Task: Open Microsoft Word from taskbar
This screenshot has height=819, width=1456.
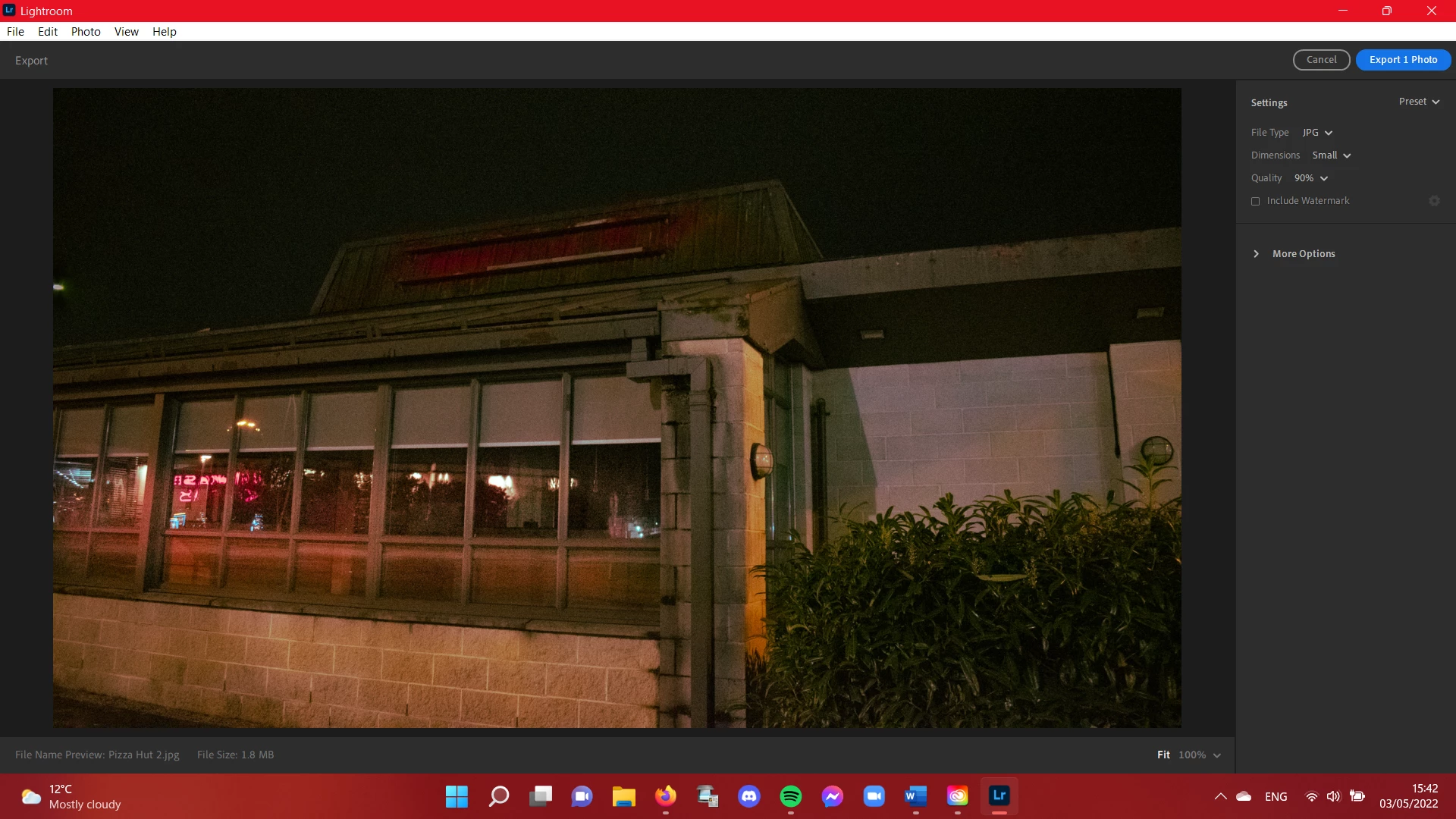Action: pyautogui.click(x=915, y=796)
